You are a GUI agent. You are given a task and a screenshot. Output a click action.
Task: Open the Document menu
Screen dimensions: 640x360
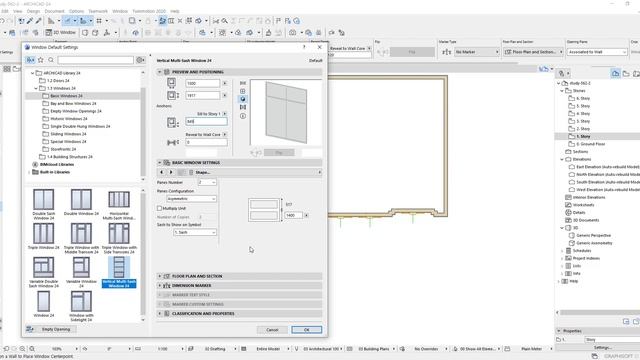point(54,11)
